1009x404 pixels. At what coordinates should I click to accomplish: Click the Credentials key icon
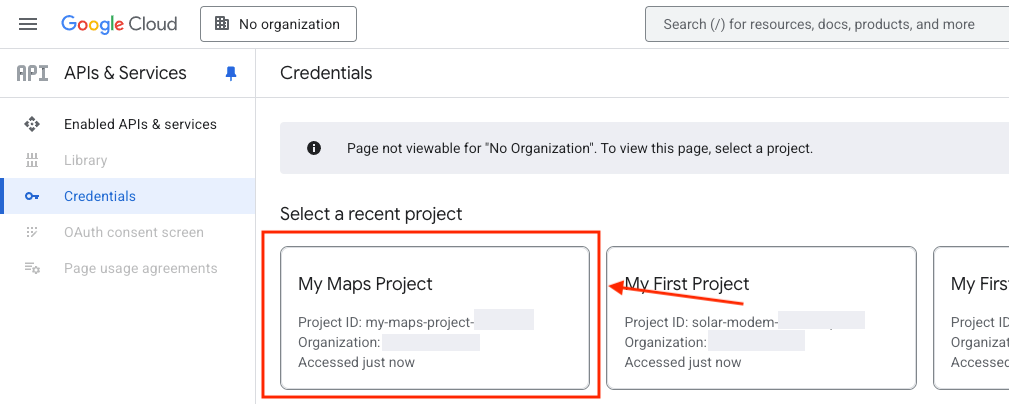point(32,197)
